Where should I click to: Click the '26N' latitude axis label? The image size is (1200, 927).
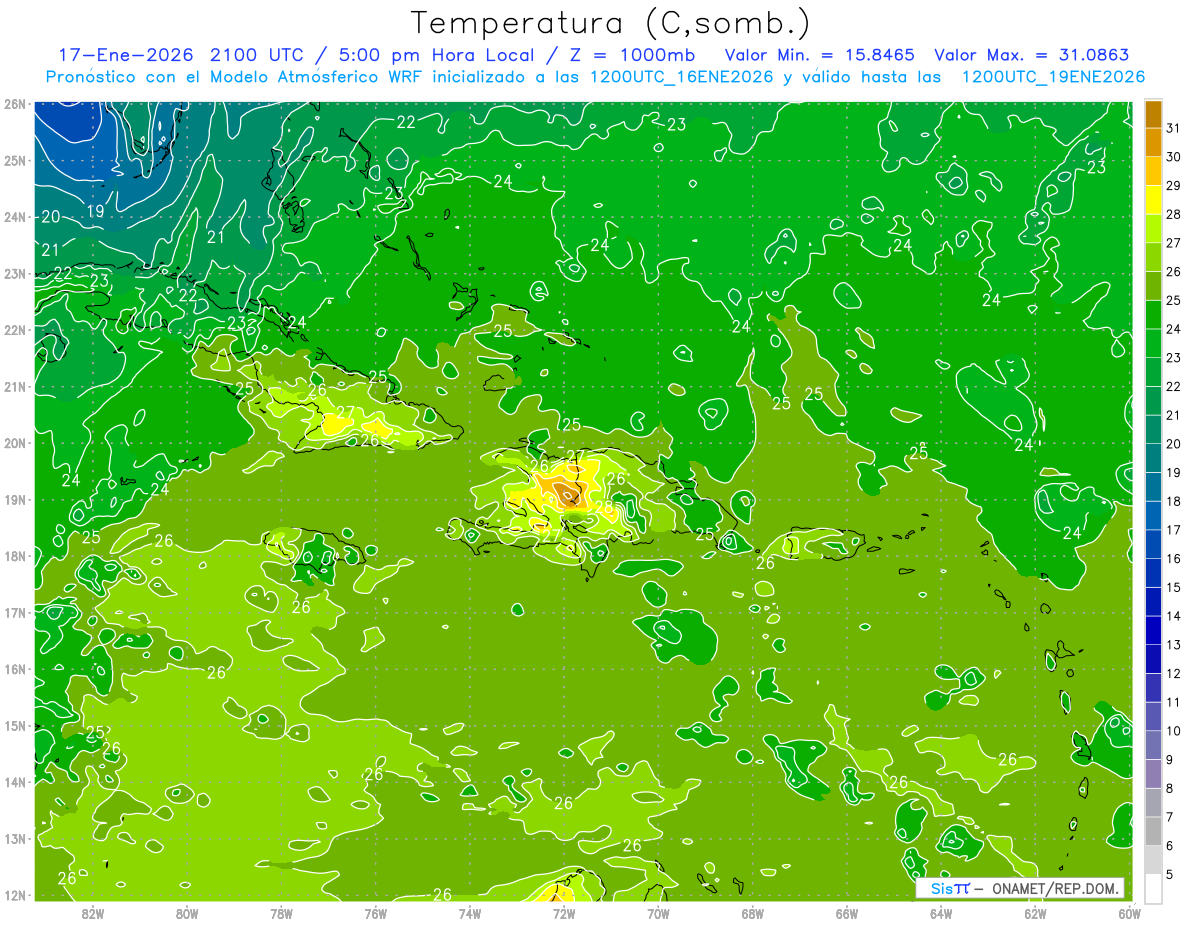[x=15, y=104]
